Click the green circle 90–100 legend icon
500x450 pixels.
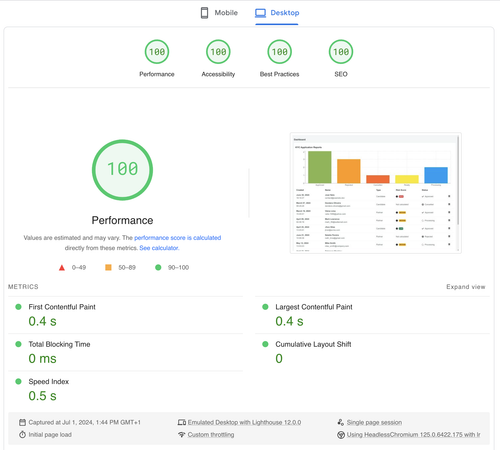158,267
